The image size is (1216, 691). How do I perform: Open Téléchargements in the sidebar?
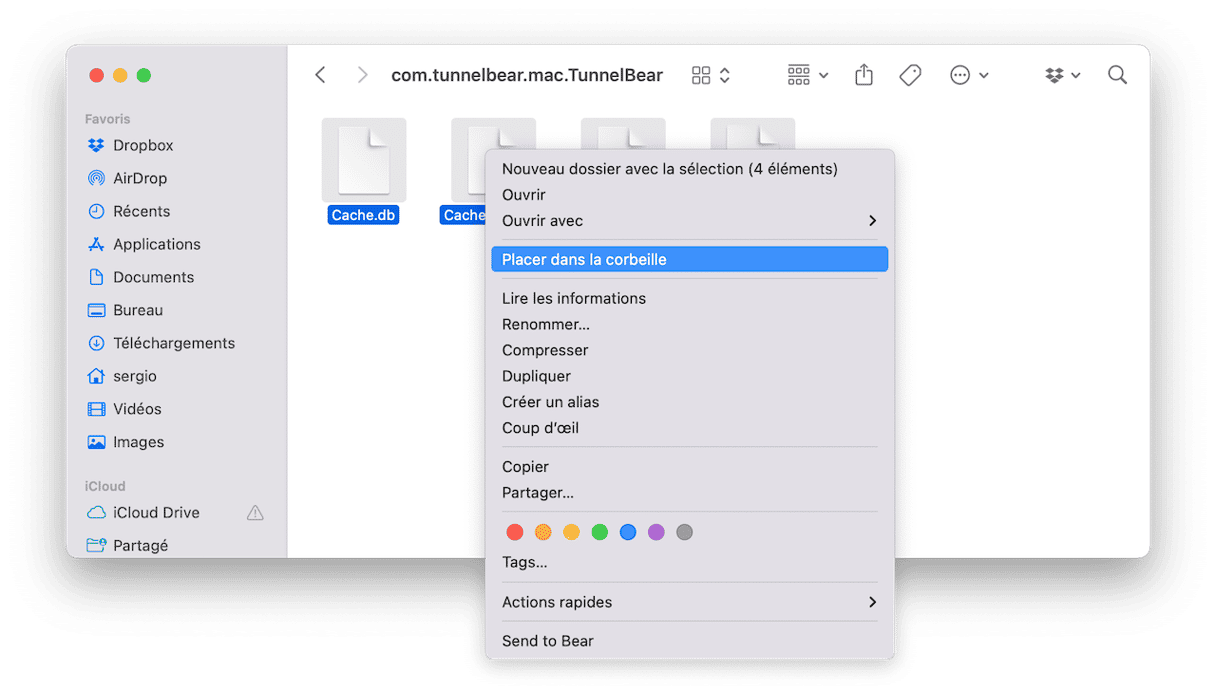pos(173,343)
